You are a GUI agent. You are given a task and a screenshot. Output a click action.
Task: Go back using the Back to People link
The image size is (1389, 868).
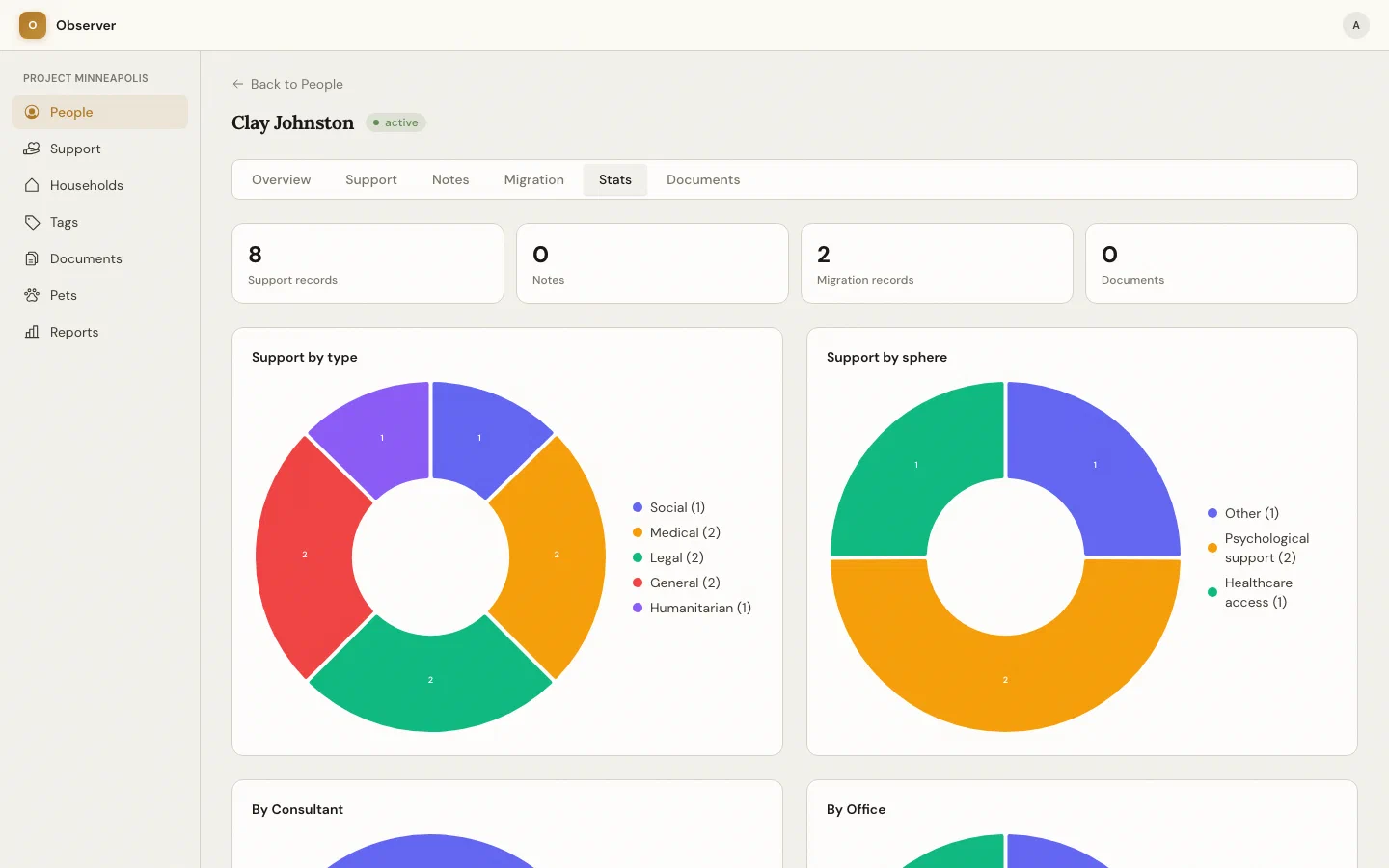(x=287, y=84)
